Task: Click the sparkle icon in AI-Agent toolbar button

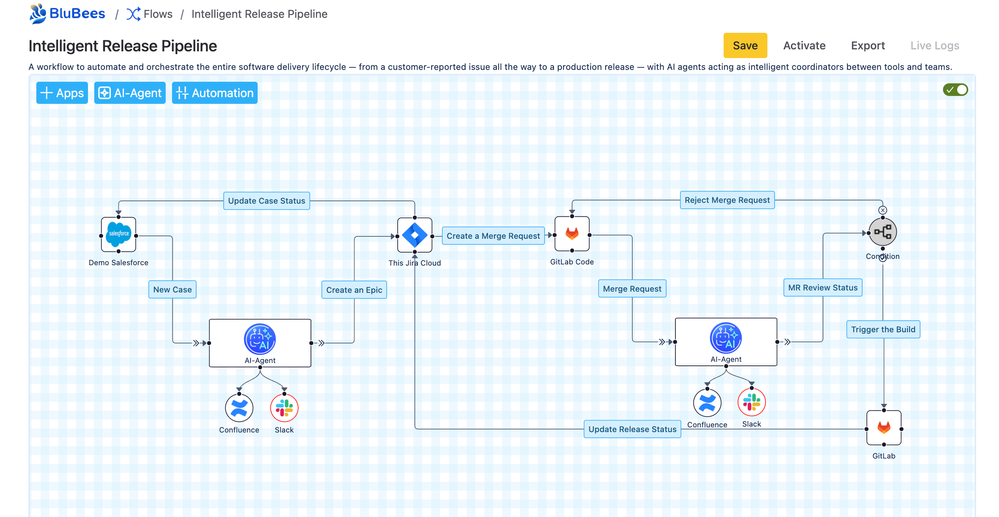Action: [104, 93]
